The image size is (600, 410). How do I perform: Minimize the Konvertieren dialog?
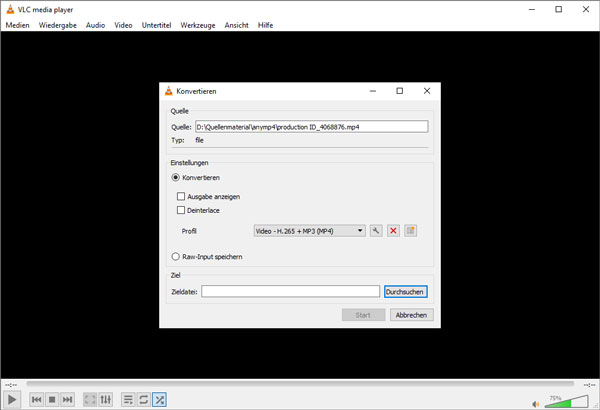click(x=373, y=91)
